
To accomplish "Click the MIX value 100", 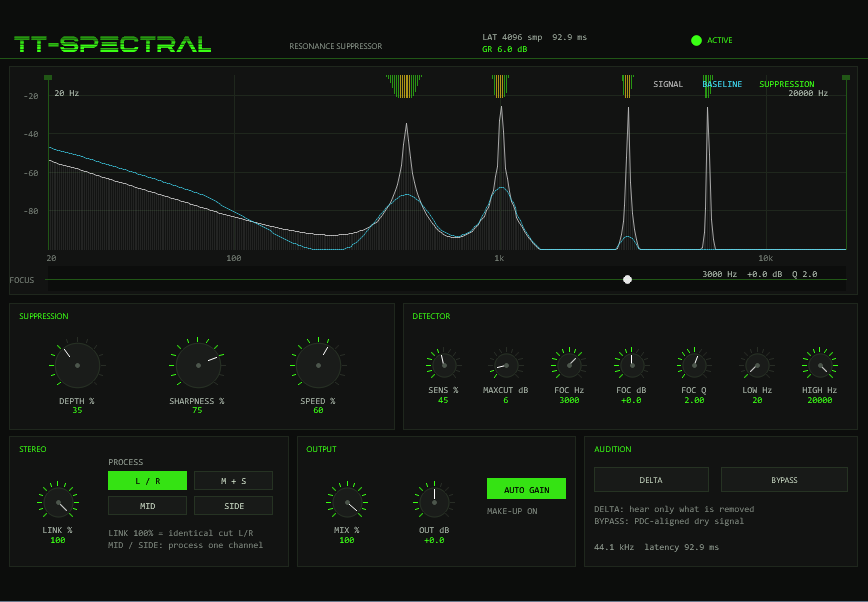I will [x=347, y=540].
